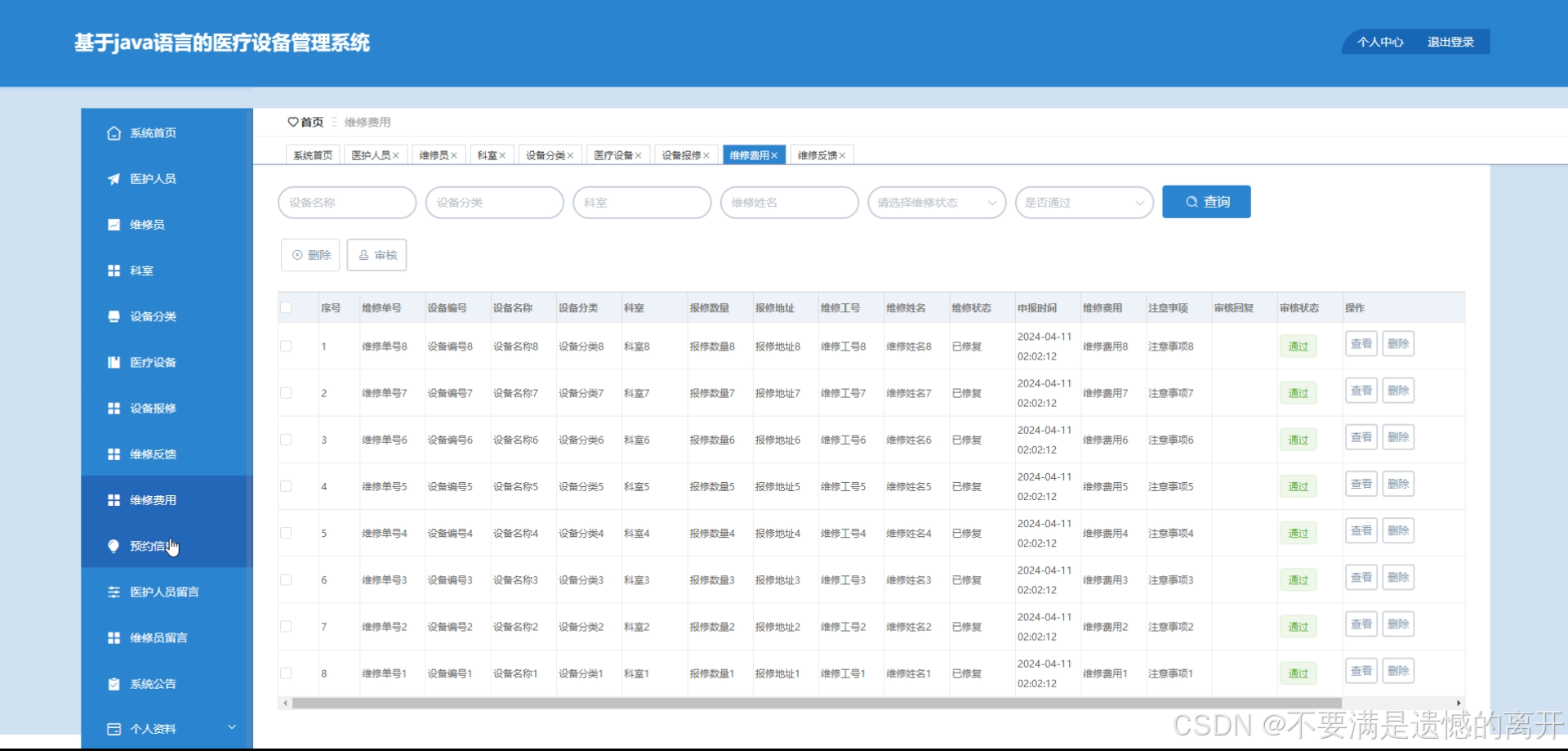Click the 查询 search button
The height and width of the screenshot is (751, 1568).
pos(1206,202)
